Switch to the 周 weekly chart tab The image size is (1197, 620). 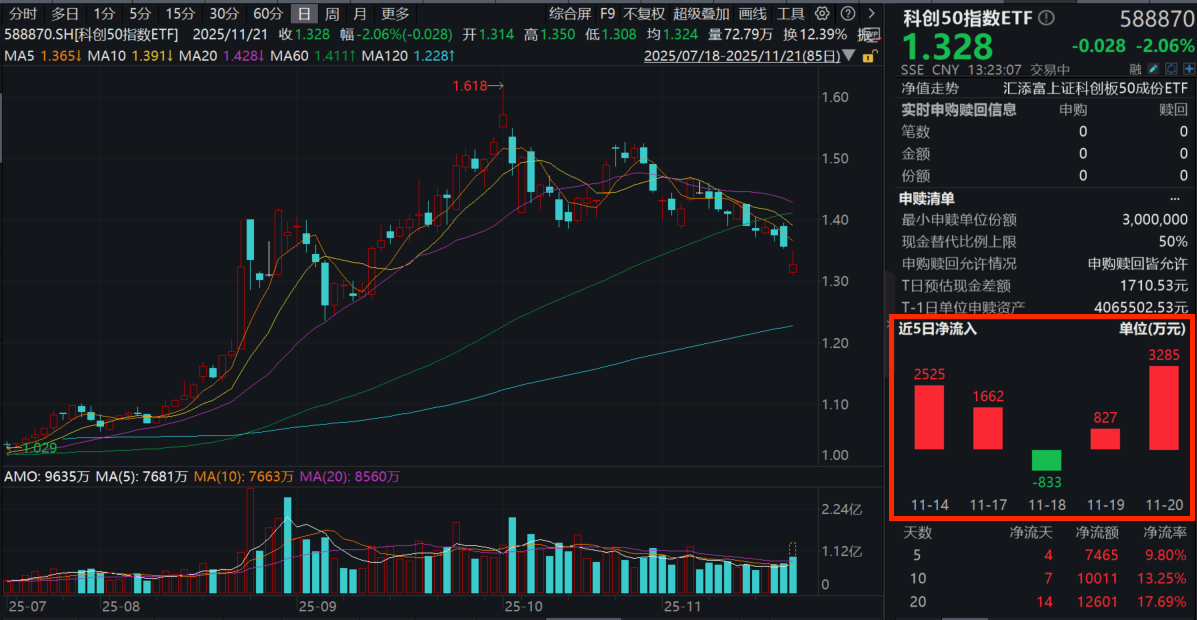(330, 14)
